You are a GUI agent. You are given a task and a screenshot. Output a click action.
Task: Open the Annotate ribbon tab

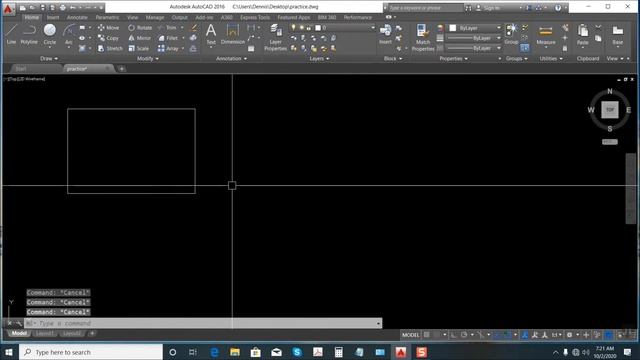(x=77, y=18)
